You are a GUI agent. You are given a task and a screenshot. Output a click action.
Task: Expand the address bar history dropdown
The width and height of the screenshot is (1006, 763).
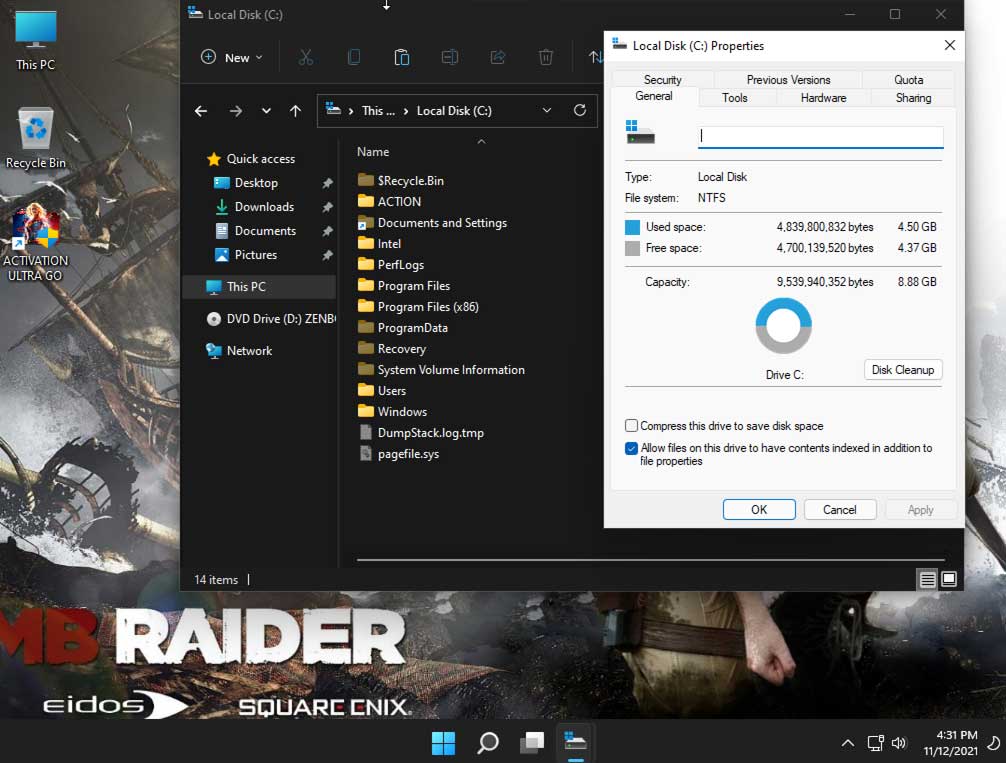[547, 110]
